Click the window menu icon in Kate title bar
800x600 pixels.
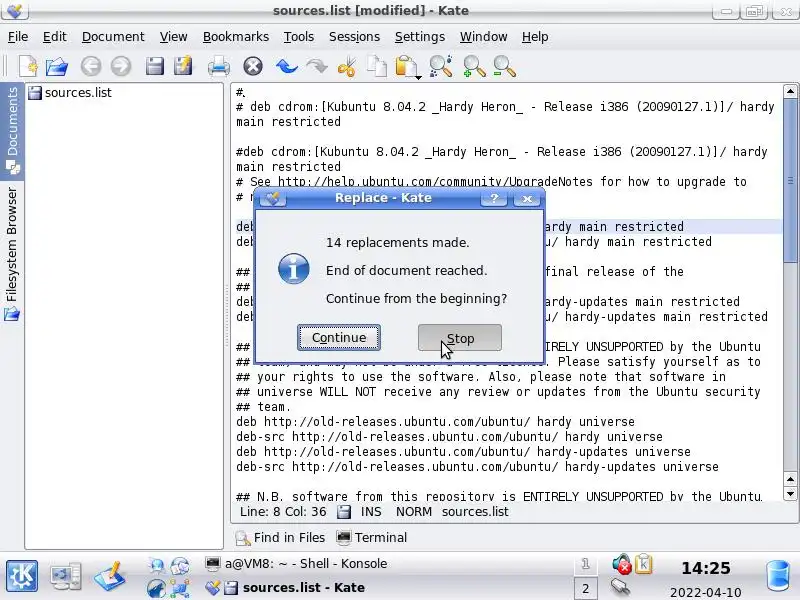tap(15, 10)
